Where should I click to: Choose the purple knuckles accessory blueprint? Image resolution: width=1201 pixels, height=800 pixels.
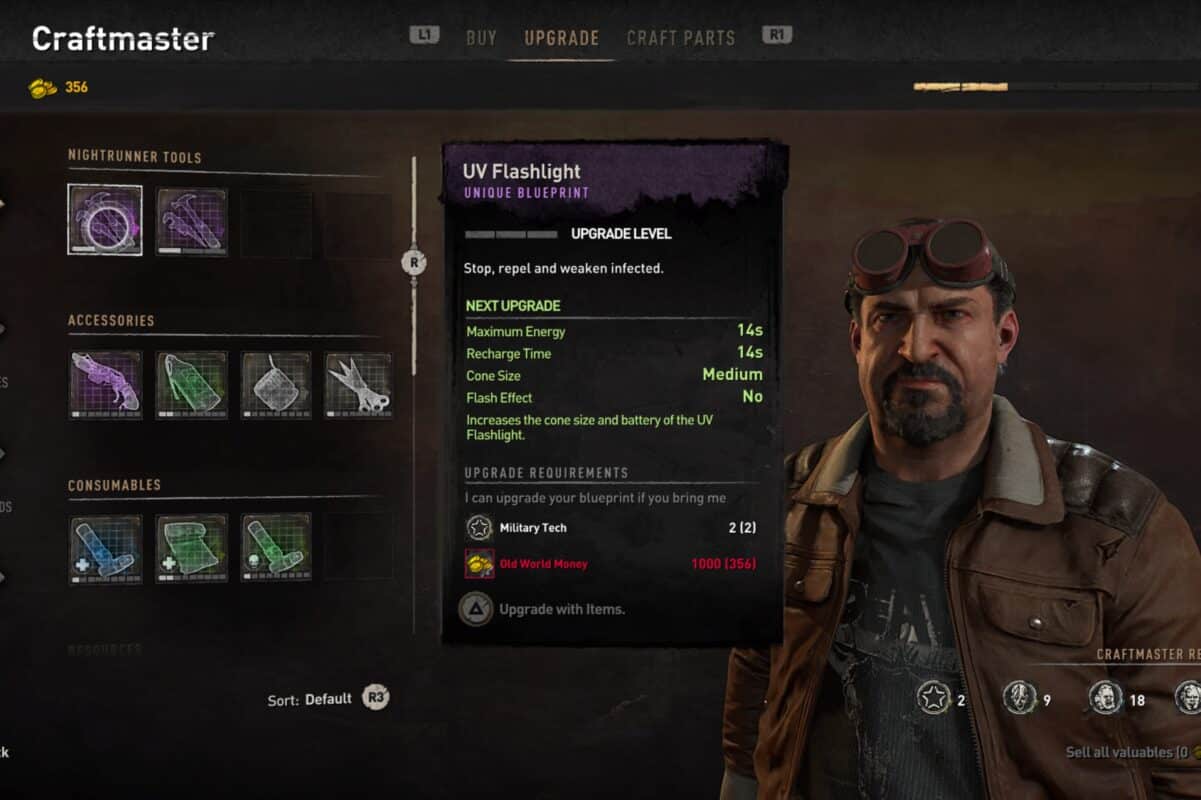[105, 384]
